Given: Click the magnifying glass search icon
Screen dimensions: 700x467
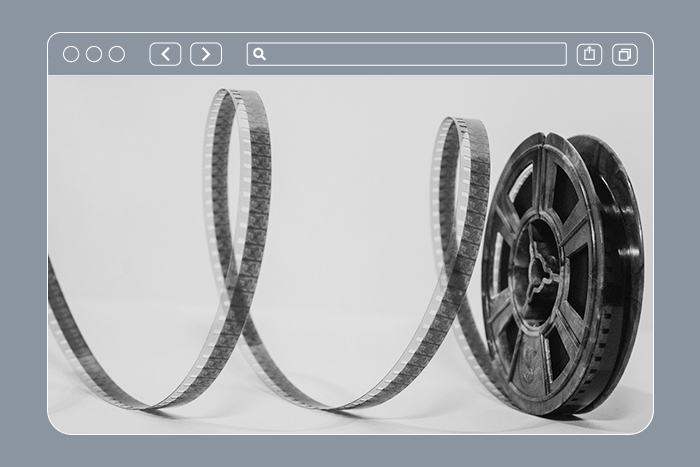Looking at the screenshot, I should tap(259, 54).
